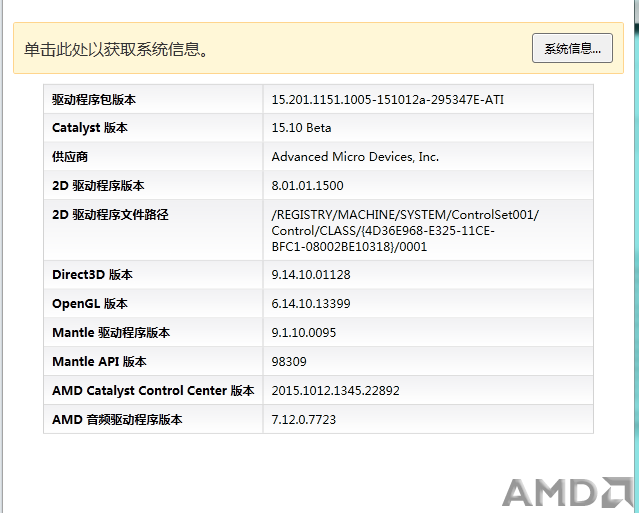This screenshot has height=513, width=639.
Task: Select the value 98309
Action: click(x=289, y=361)
